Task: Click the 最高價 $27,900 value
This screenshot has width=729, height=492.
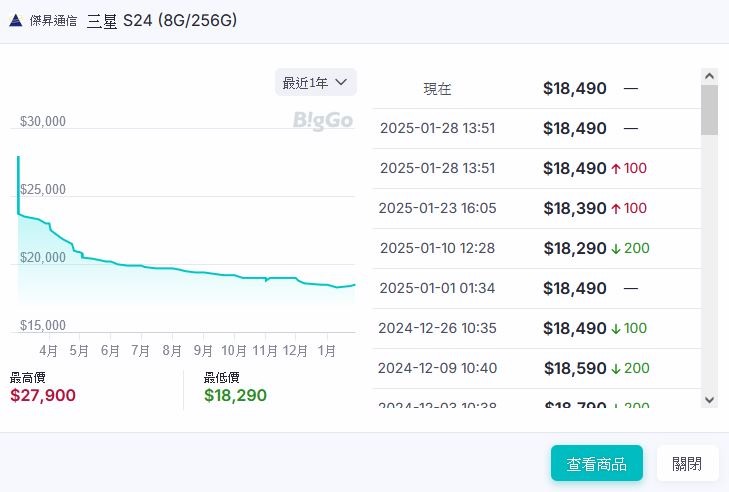Action: pyautogui.click(x=43, y=395)
